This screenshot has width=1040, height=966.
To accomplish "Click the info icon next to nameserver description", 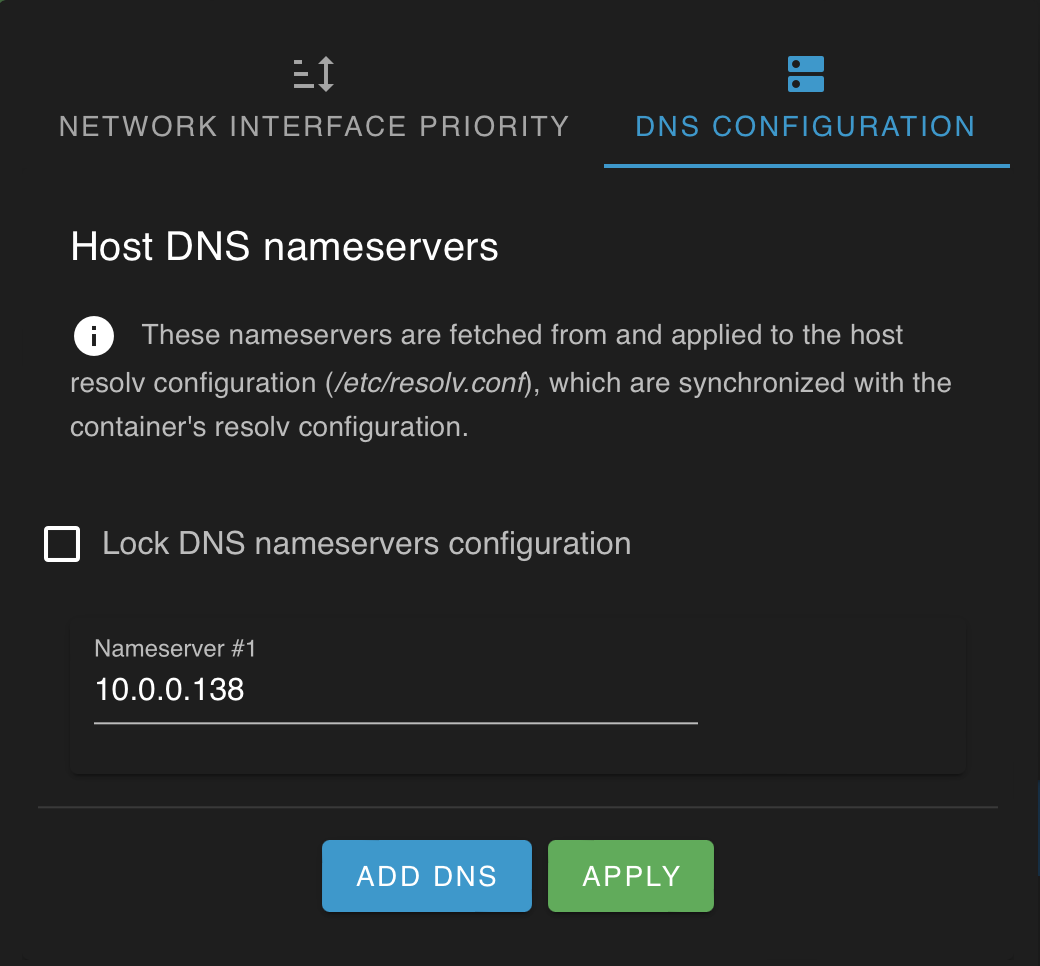I will 93,335.
